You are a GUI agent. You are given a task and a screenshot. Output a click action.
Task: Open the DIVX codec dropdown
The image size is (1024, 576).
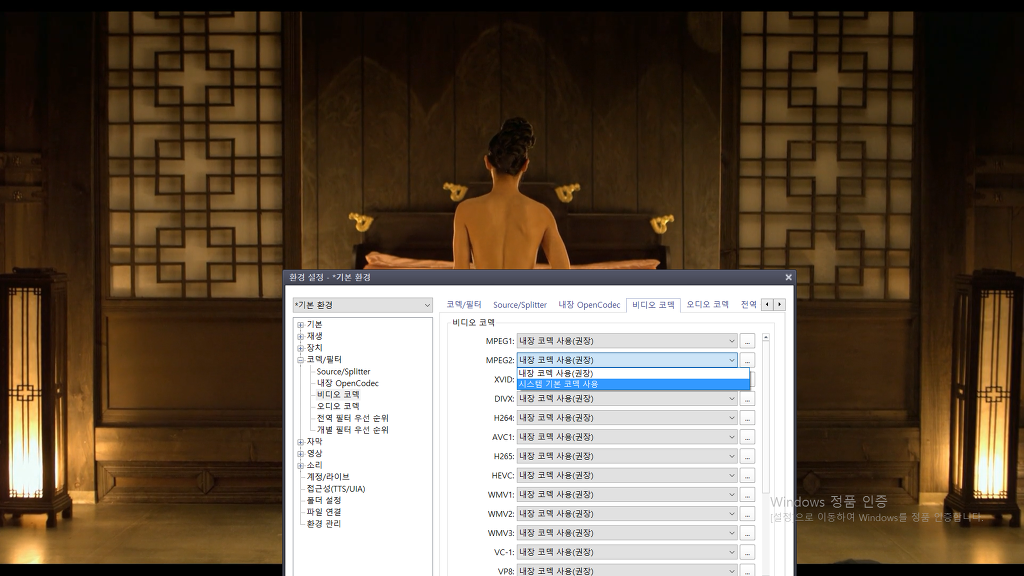tap(627, 398)
